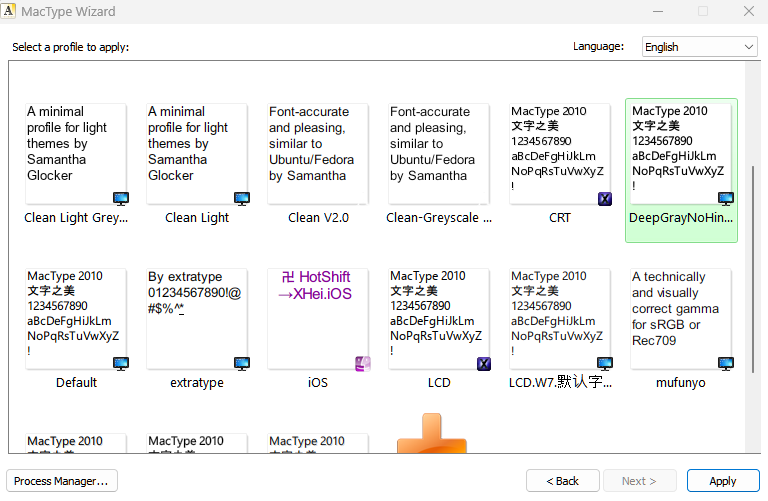The height and width of the screenshot is (501, 768).
Task: Click the 'iOS' profile name
Action: [318, 382]
